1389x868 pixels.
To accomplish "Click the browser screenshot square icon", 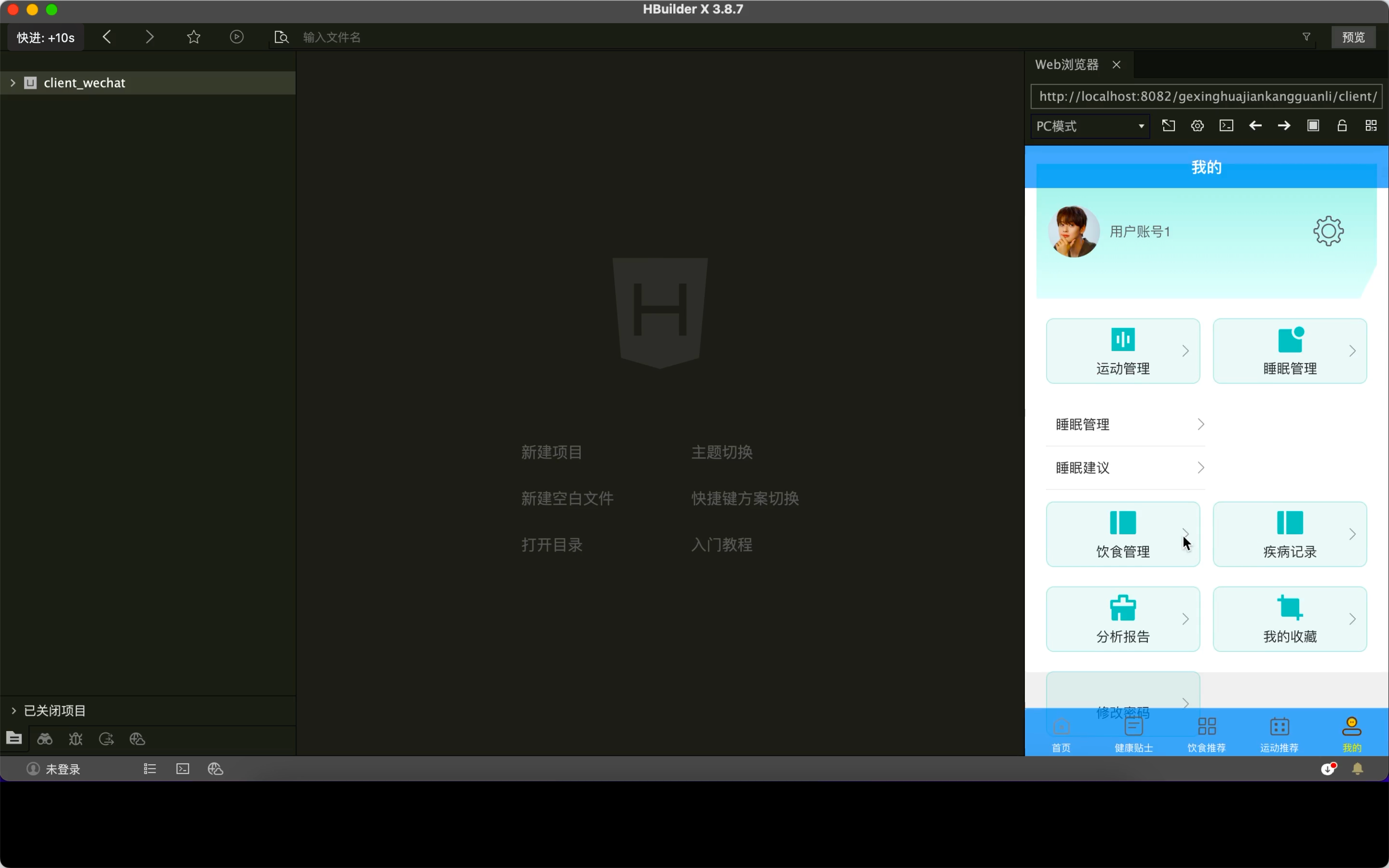I will [1313, 126].
